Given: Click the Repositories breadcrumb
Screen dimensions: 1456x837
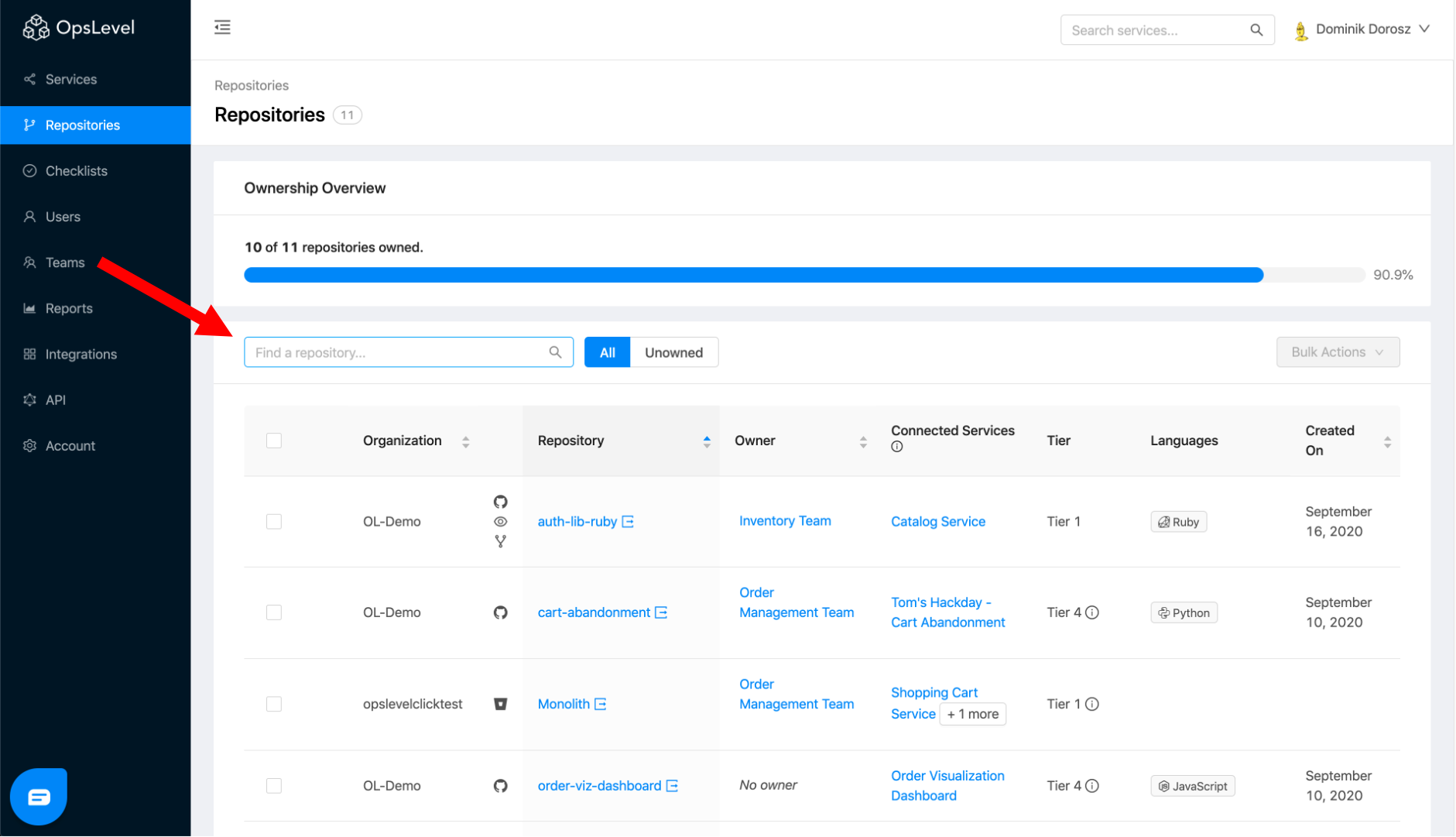Looking at the screenshot, I should (252, 85).
